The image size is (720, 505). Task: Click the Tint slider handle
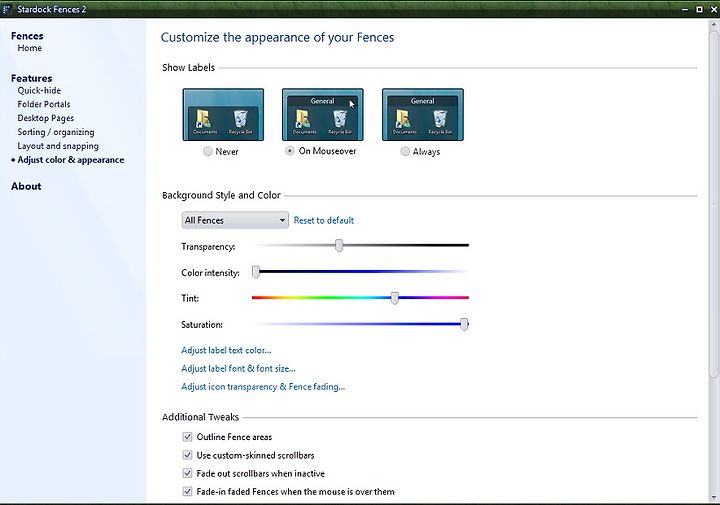point(394,298)
